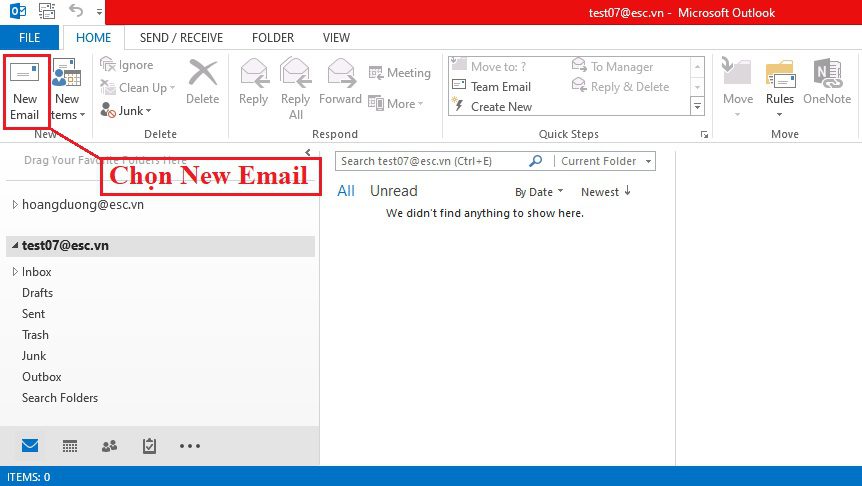
Task: Open the Junk folder in folder list
Action: click(34, 356)
